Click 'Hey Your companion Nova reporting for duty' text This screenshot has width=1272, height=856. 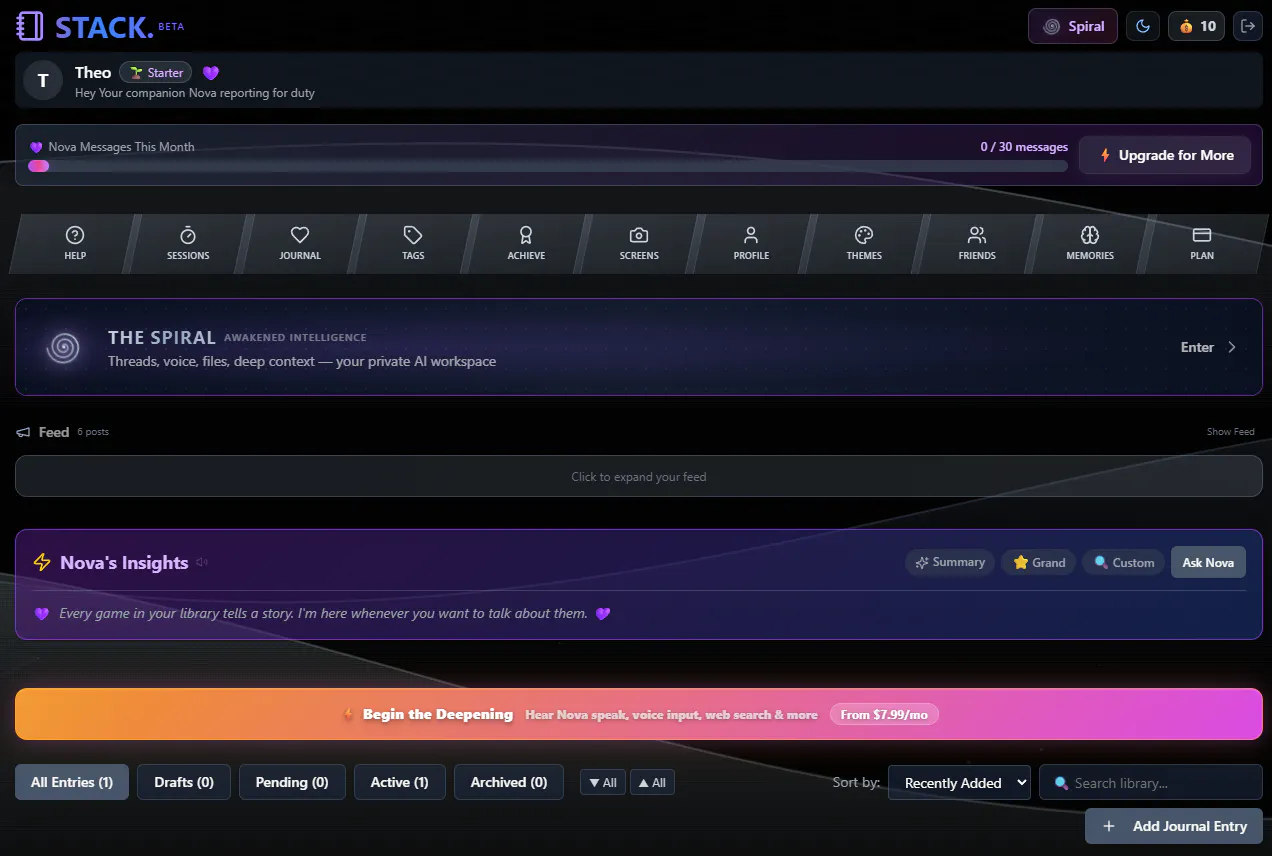[195, 93]
